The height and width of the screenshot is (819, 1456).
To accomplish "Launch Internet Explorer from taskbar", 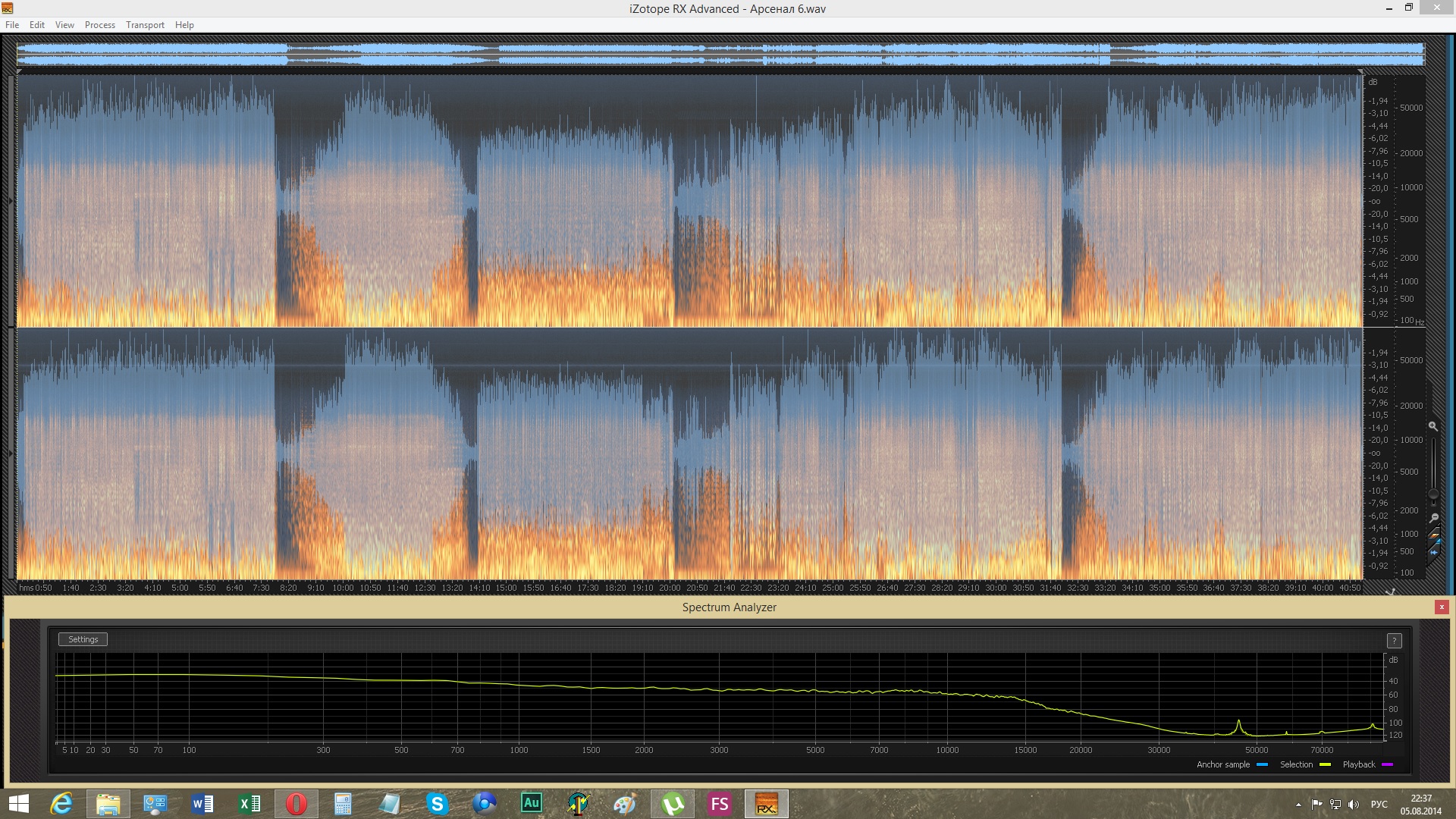I will (61, 804).
